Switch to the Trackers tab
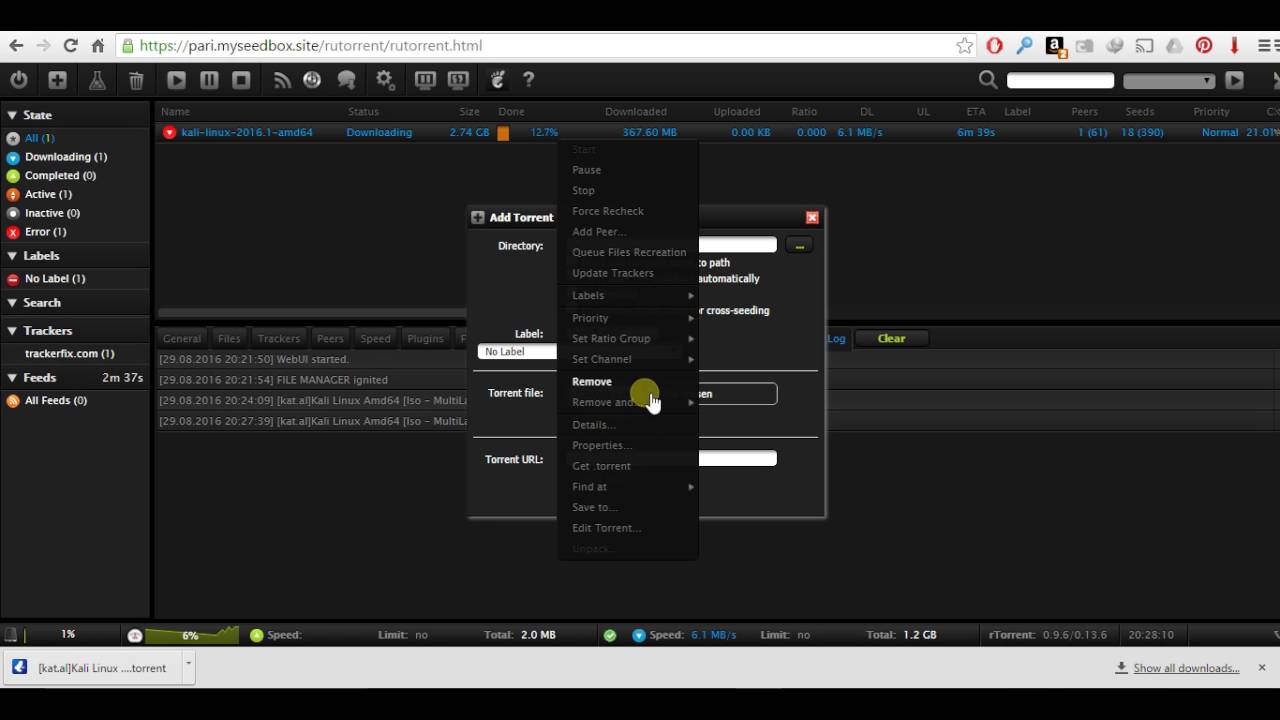The image size is (1280, 720). pyautogui.click(x=278, y=339)
